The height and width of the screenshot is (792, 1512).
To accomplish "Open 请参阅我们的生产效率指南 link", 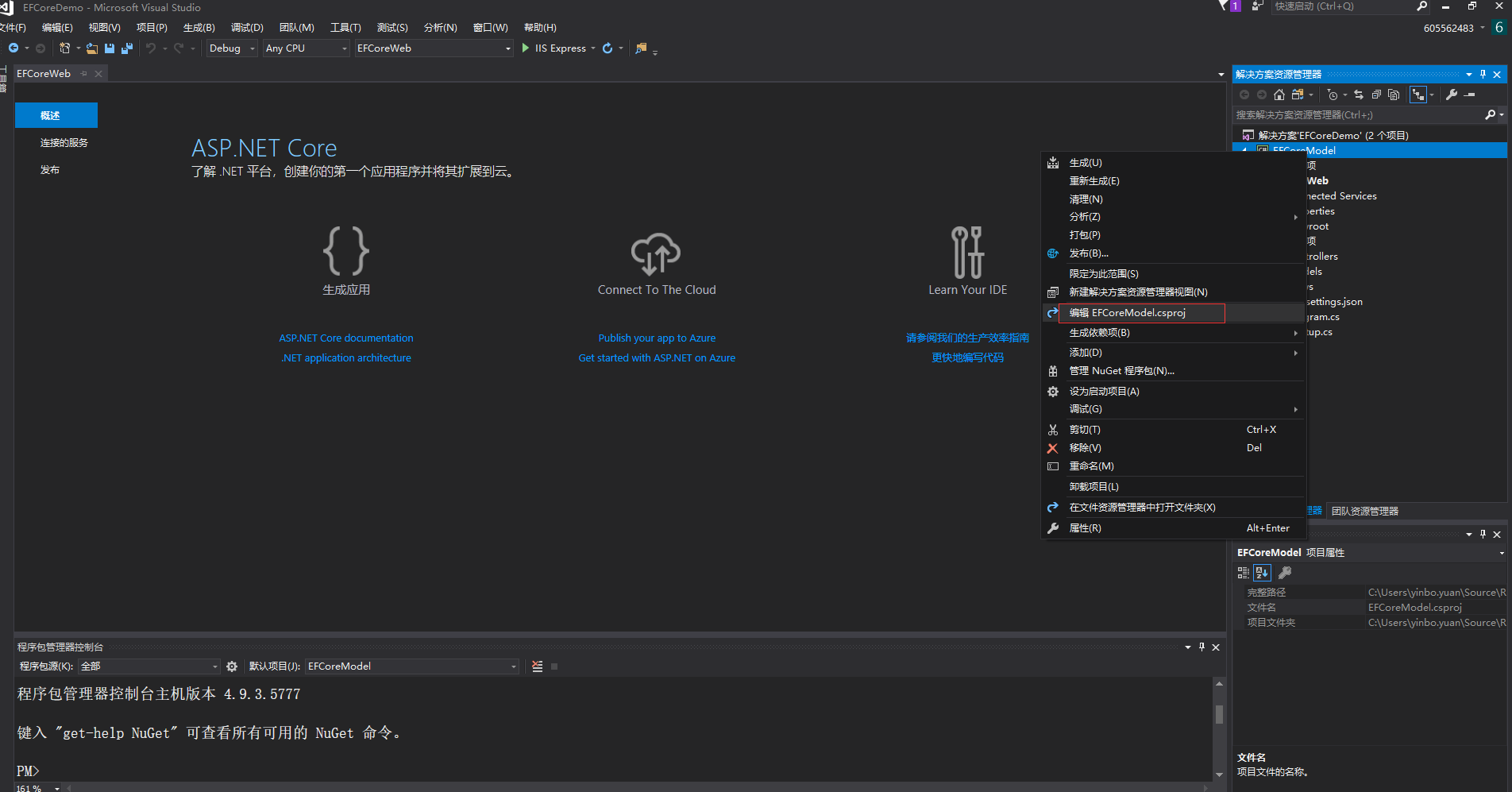I will (968, 338).
